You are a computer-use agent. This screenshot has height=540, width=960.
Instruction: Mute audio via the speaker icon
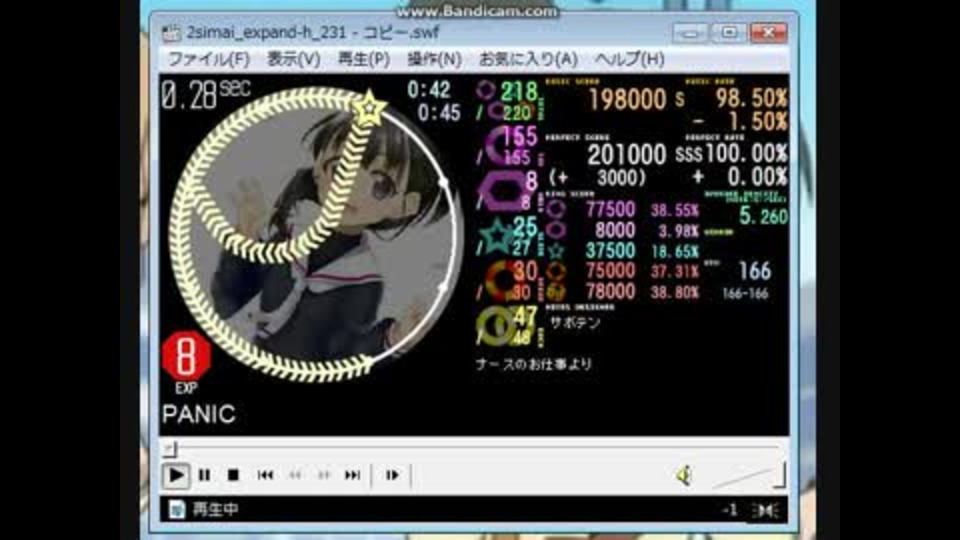pyautogui.click(x=684, y=475)
